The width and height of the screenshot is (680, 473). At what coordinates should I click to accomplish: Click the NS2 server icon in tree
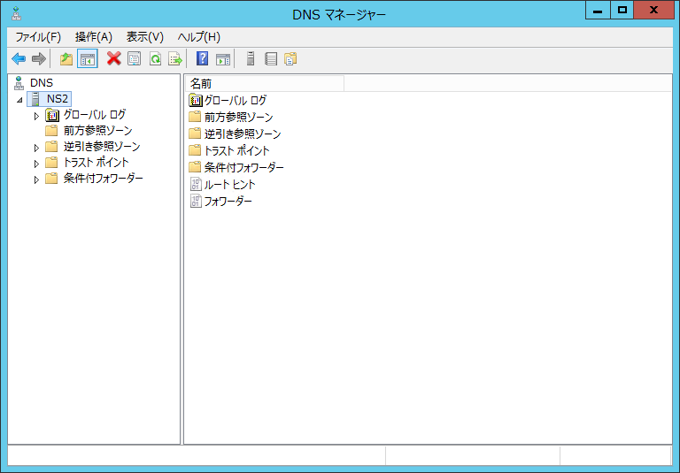pyautogui.click(x=36, y=99)
